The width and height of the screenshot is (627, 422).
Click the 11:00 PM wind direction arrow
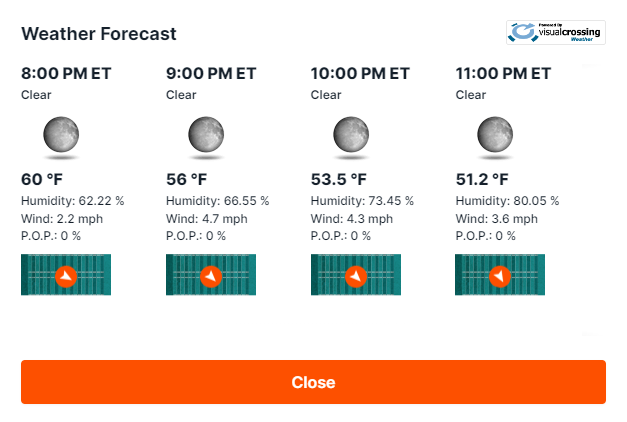[500, 276]
